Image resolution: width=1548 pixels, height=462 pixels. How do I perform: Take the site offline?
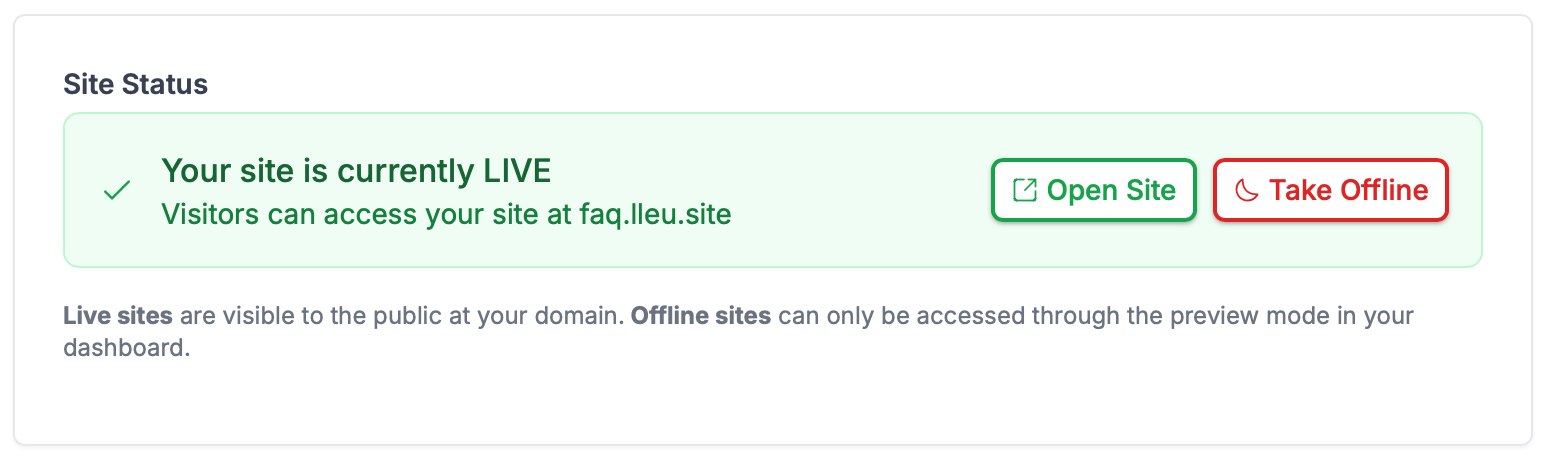tap(1330, 190)
